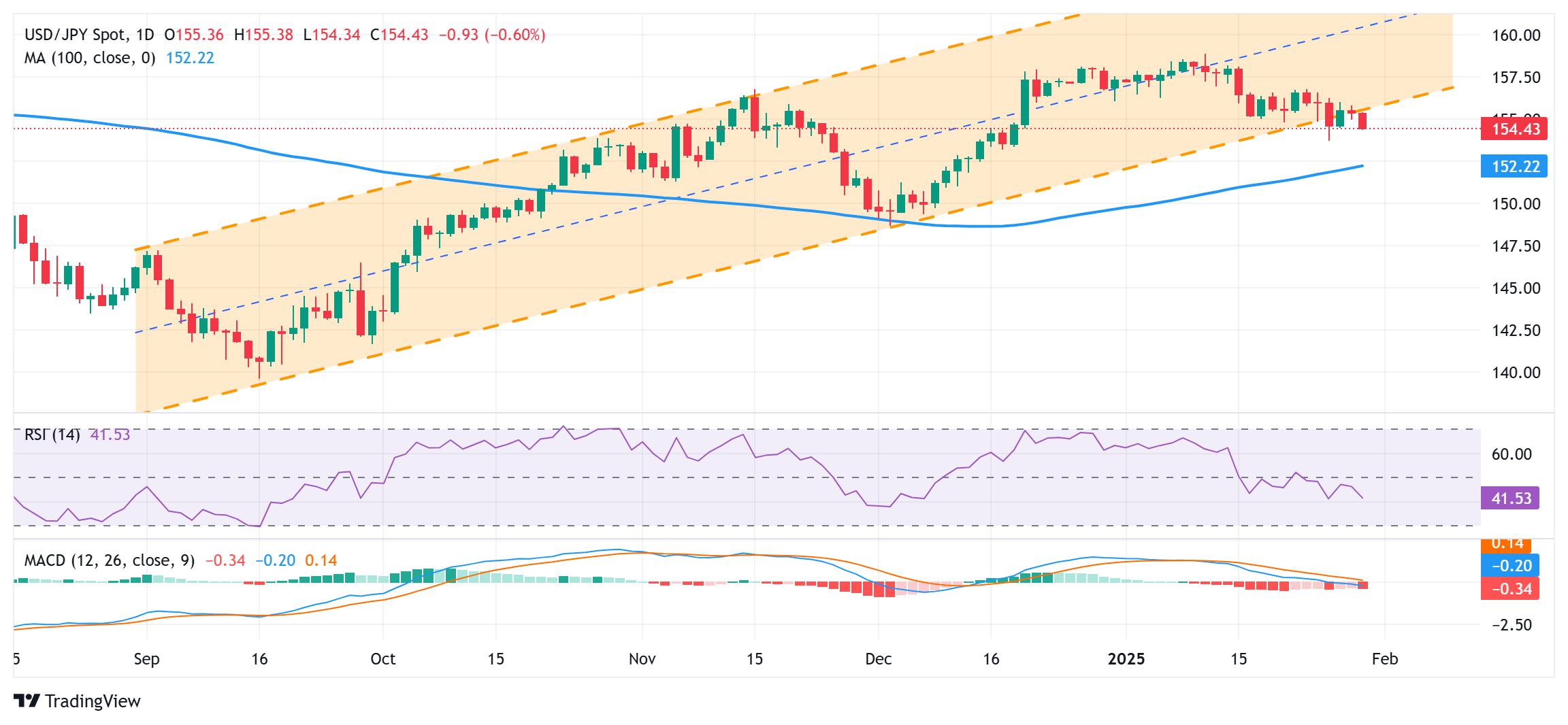Click the MACD -2.50 axis label
Viewport: 1568px width, 725px height.
[1512, 625]
